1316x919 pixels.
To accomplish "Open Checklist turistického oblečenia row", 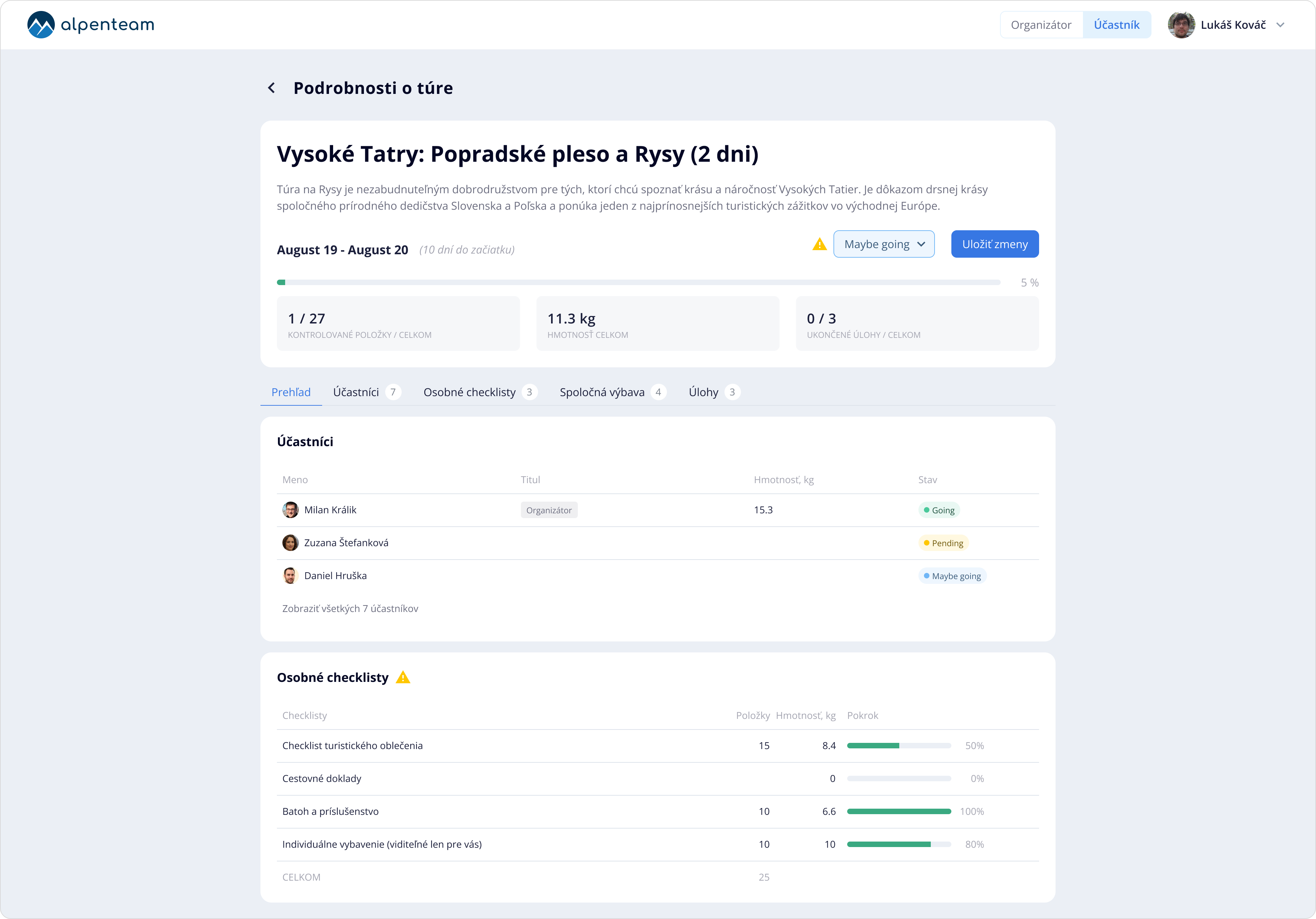I will tap(352, 745).
